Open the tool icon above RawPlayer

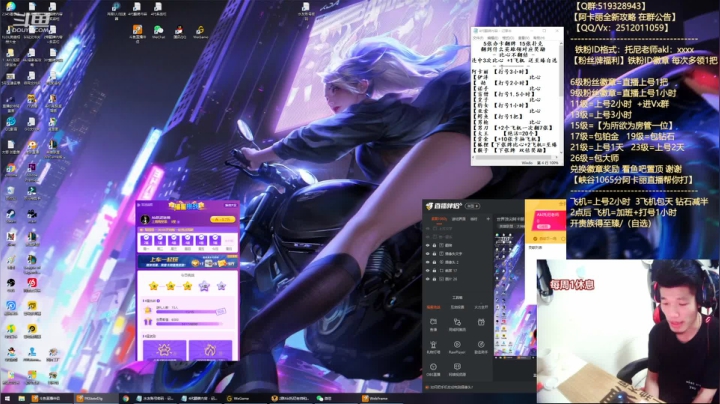pos(457,325)
